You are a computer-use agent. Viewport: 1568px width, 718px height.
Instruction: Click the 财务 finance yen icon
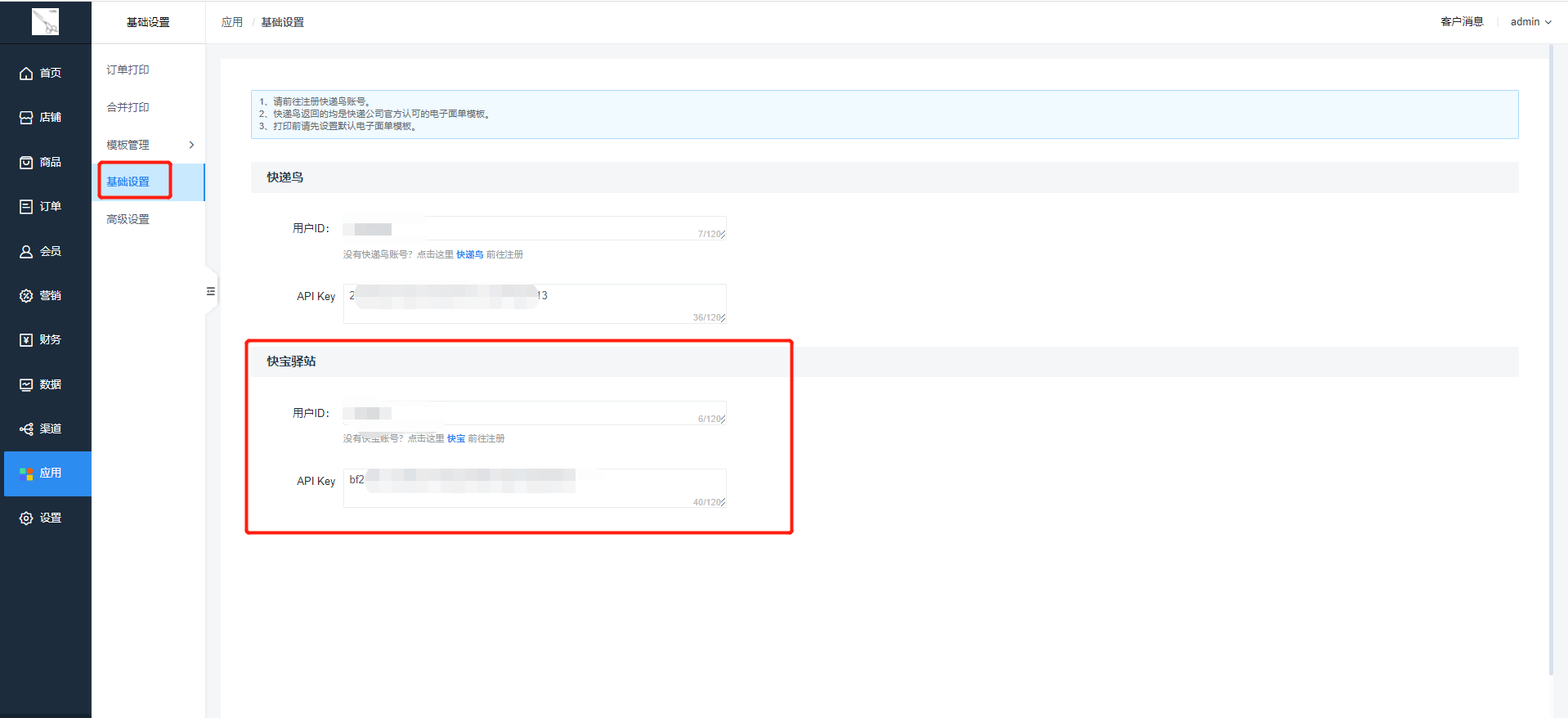click(x=26, y=340)
